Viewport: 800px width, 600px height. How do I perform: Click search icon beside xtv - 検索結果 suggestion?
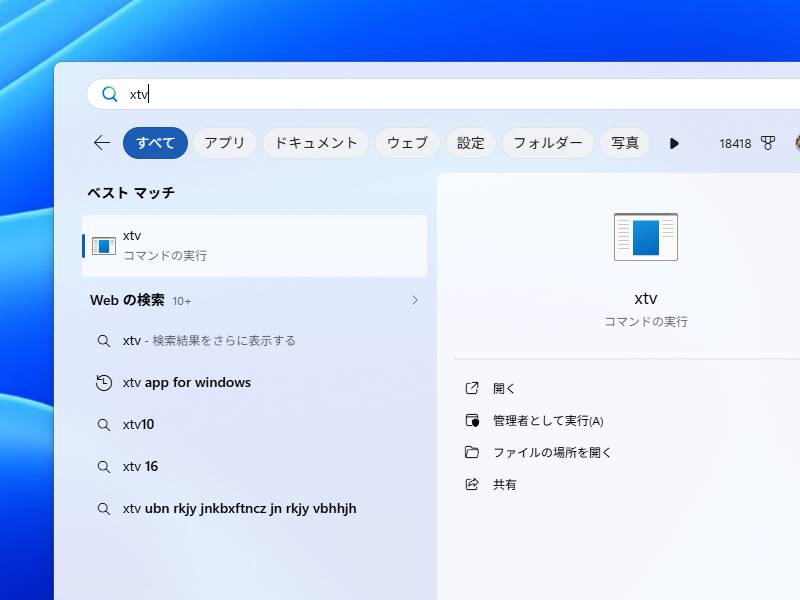tap(104, 341)
